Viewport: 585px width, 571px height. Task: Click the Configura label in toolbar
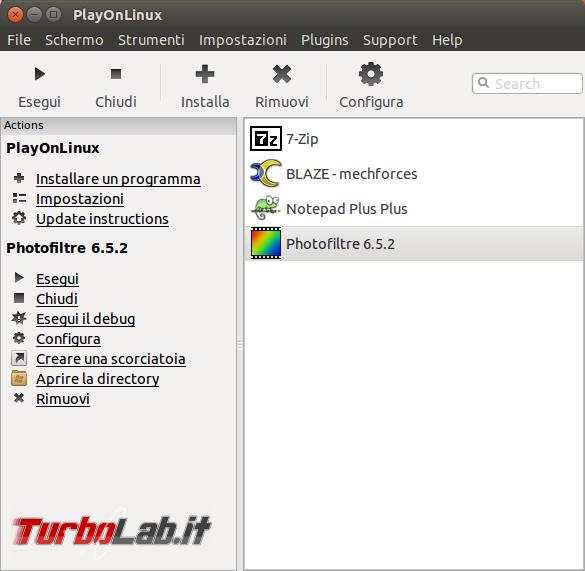click(x=371, y=102)
